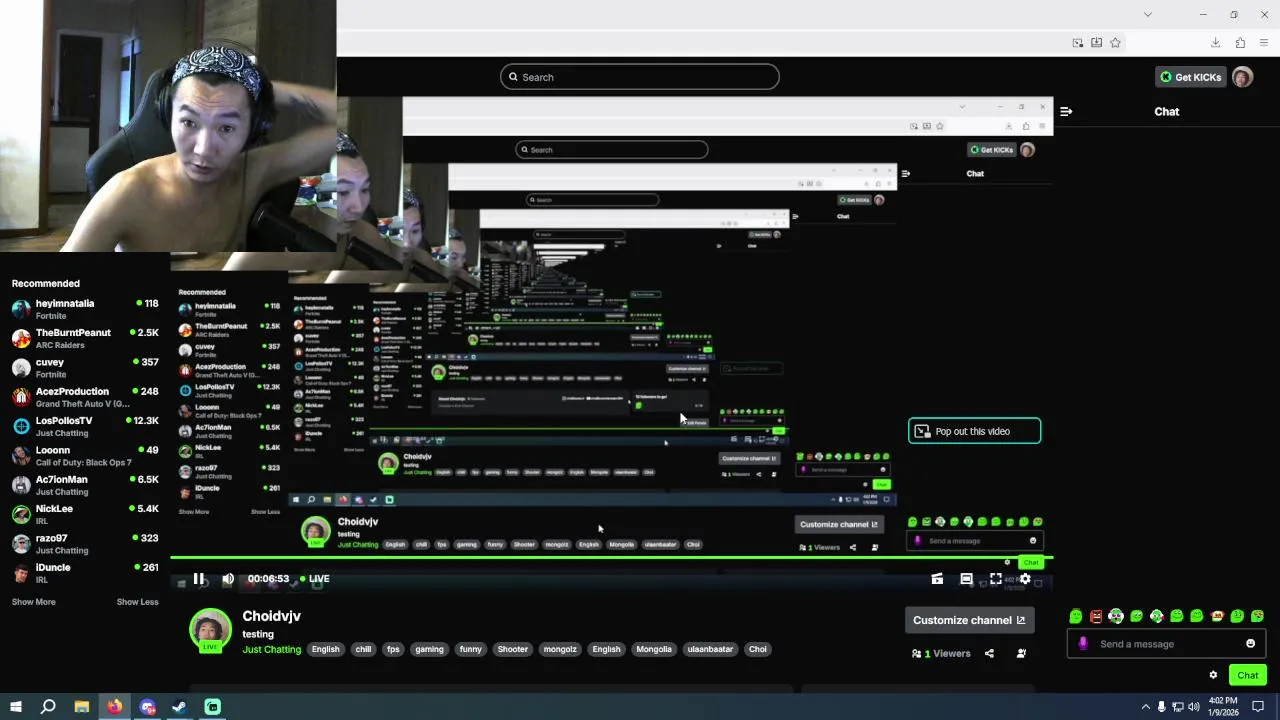Insert the red angry emote
This screenshot has width=1280, height=720.
pos(1096,616)
